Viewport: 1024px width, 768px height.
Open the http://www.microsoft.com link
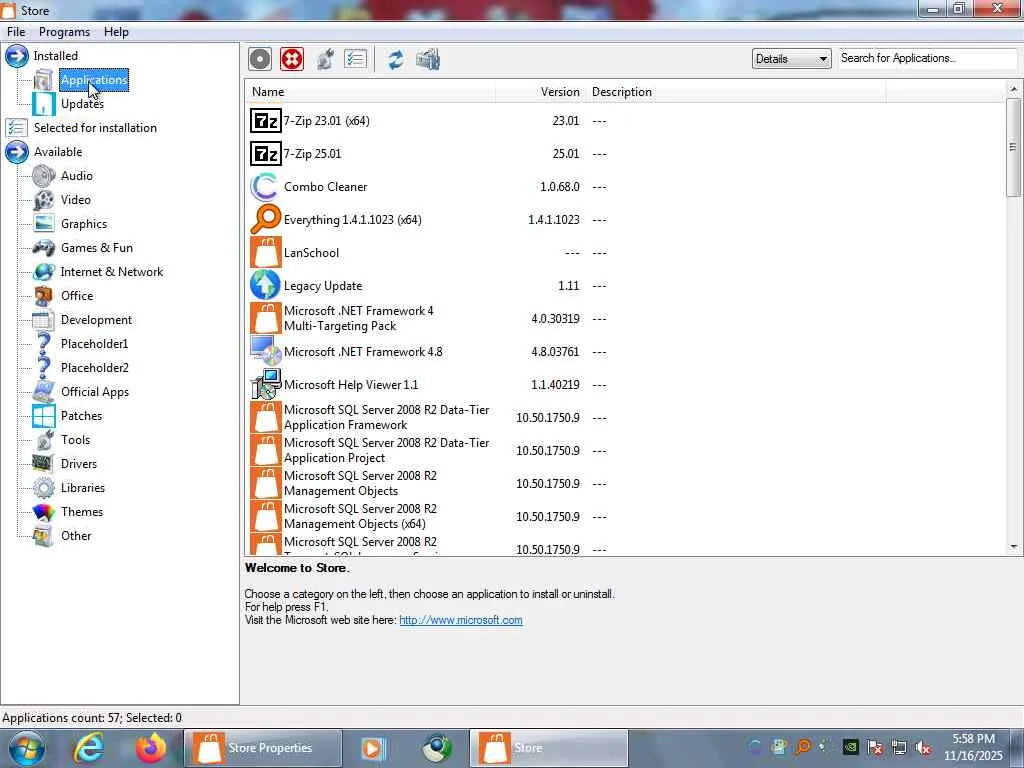pyautogui.click(x=460, y=620)
